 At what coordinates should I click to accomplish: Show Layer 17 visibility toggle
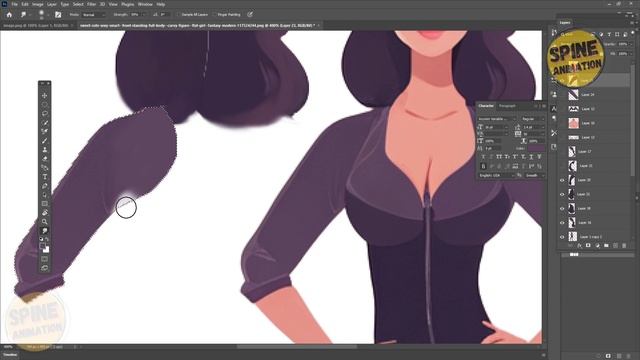562,151
